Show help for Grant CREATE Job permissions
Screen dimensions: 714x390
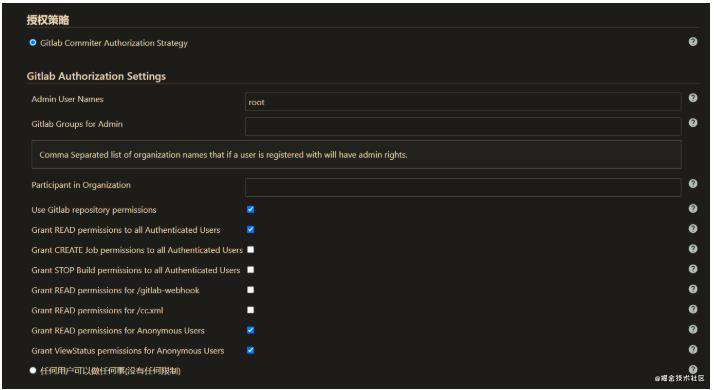point(693,248)
